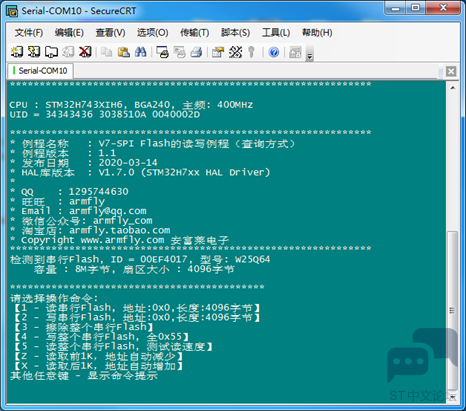Viewport: 466px width, 411px height.
Task: Click the blue Help question icon
Action: [274, 52]
